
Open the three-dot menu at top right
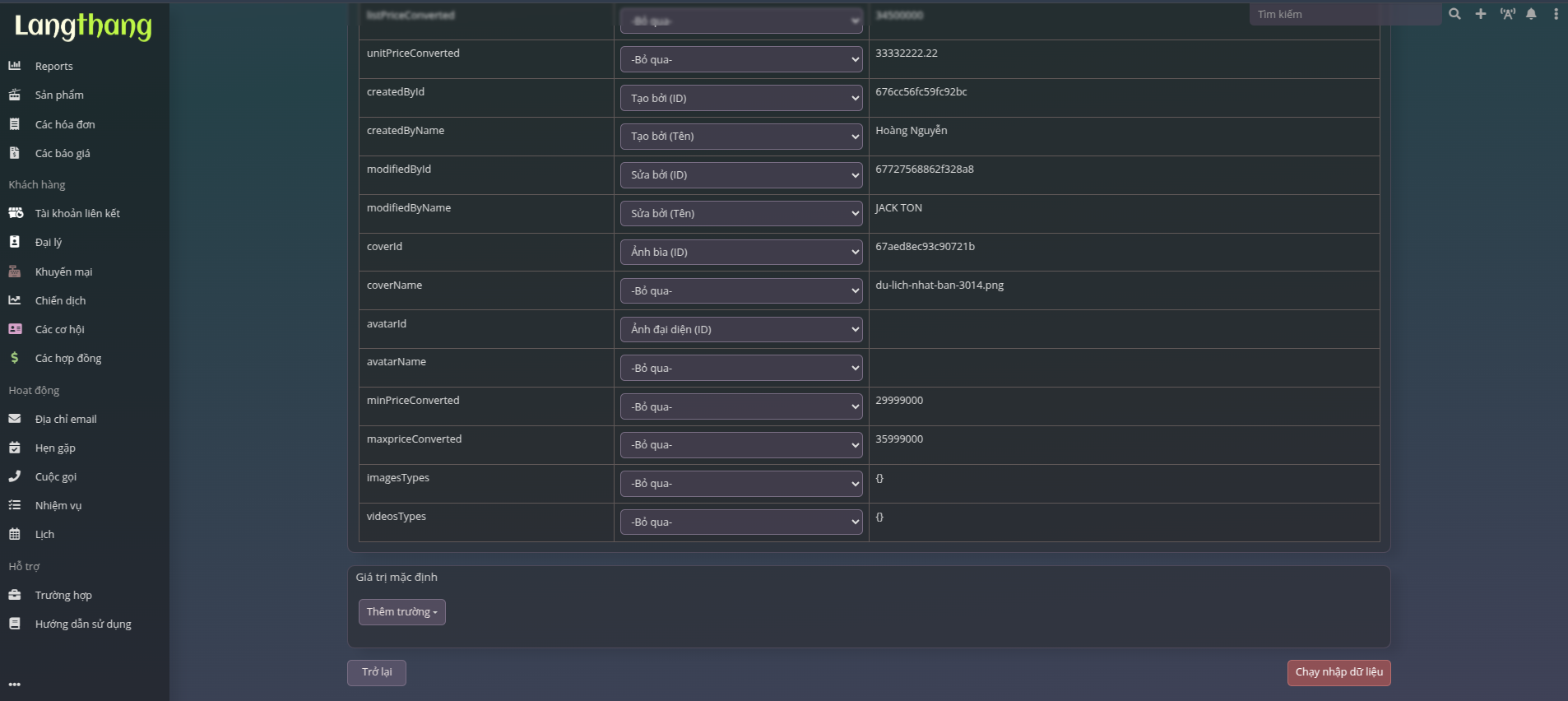point(1556,14)
